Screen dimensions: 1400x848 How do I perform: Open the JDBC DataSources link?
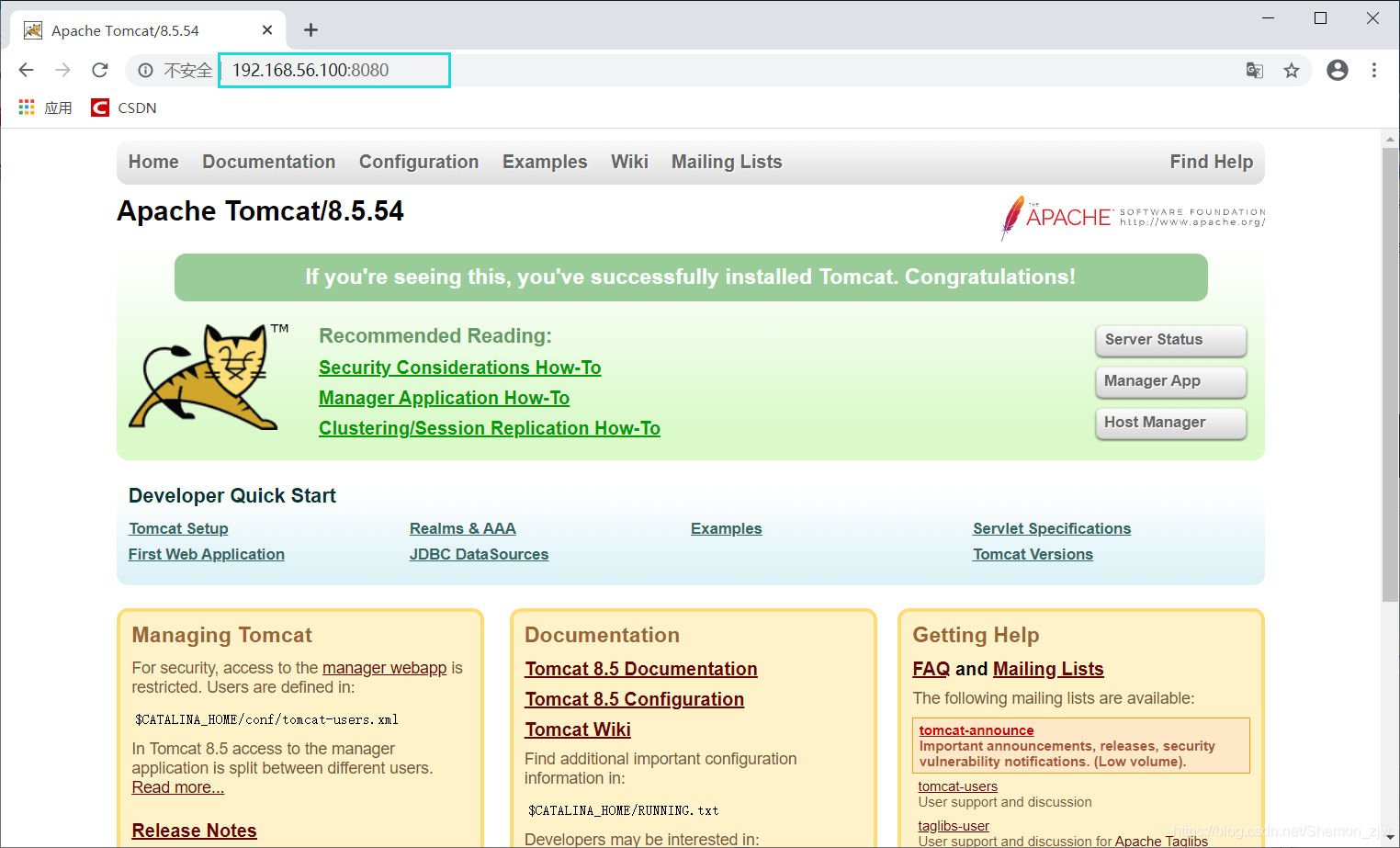point(480,554)
